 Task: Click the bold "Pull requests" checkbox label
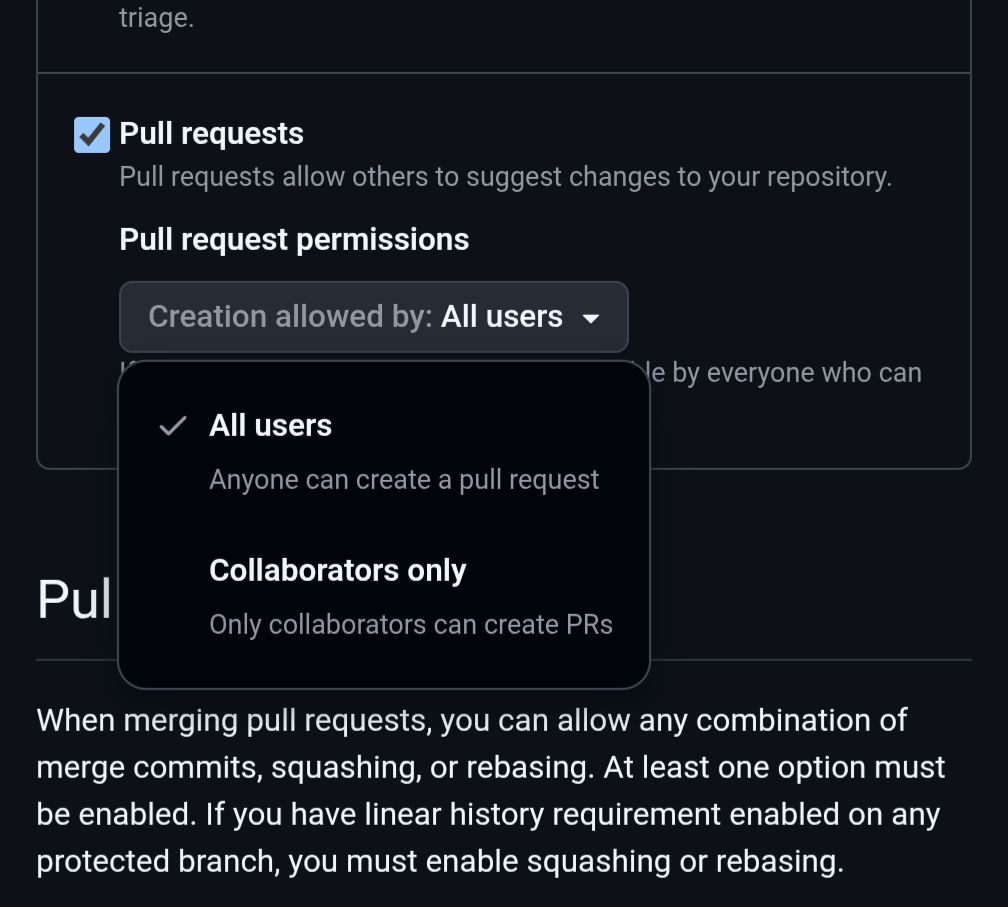tap(211, 134)
